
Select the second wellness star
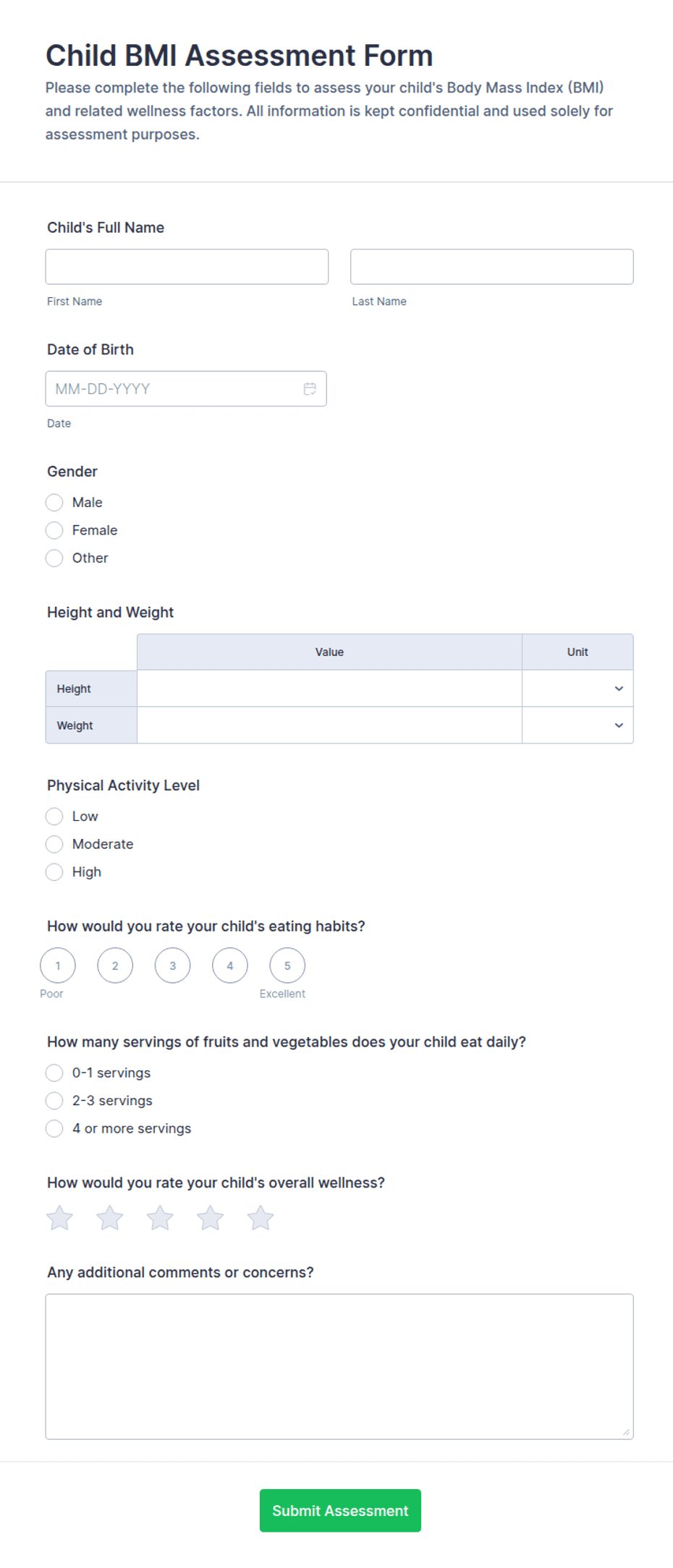pos(110,1218)
